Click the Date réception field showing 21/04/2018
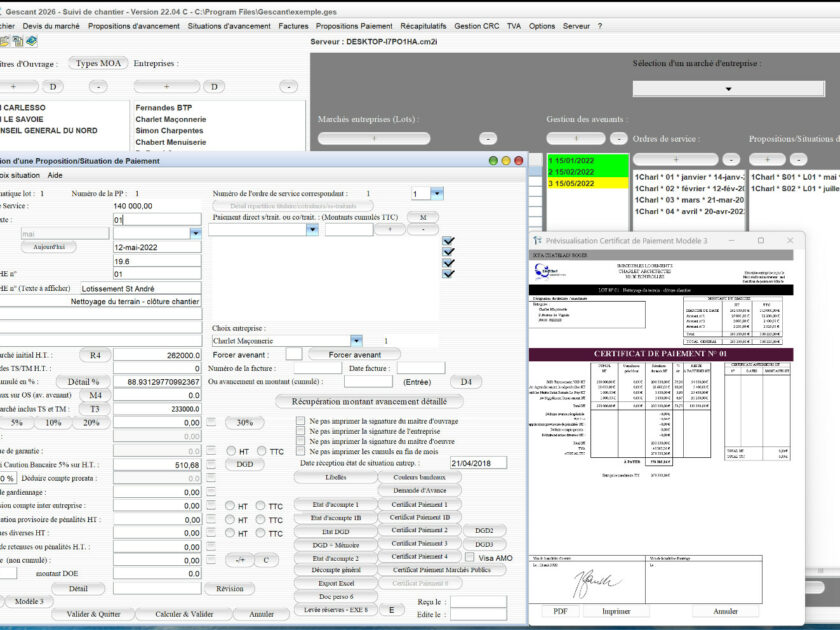 pyautogui.click(x=478, y=463)
